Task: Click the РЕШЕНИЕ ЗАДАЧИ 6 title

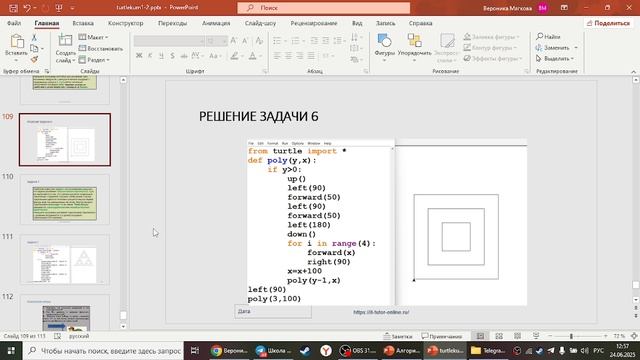Action: point(258,117)
